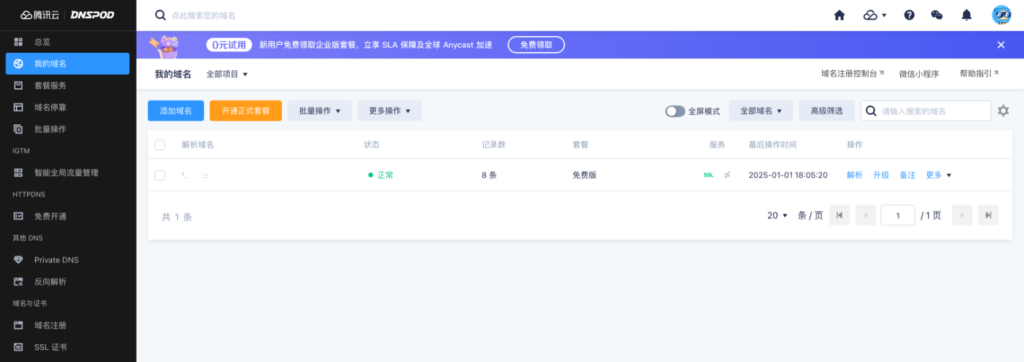1024x362 pixels.
Task: Open the 全部域名 filter dropdown
Action: [761, 111]
